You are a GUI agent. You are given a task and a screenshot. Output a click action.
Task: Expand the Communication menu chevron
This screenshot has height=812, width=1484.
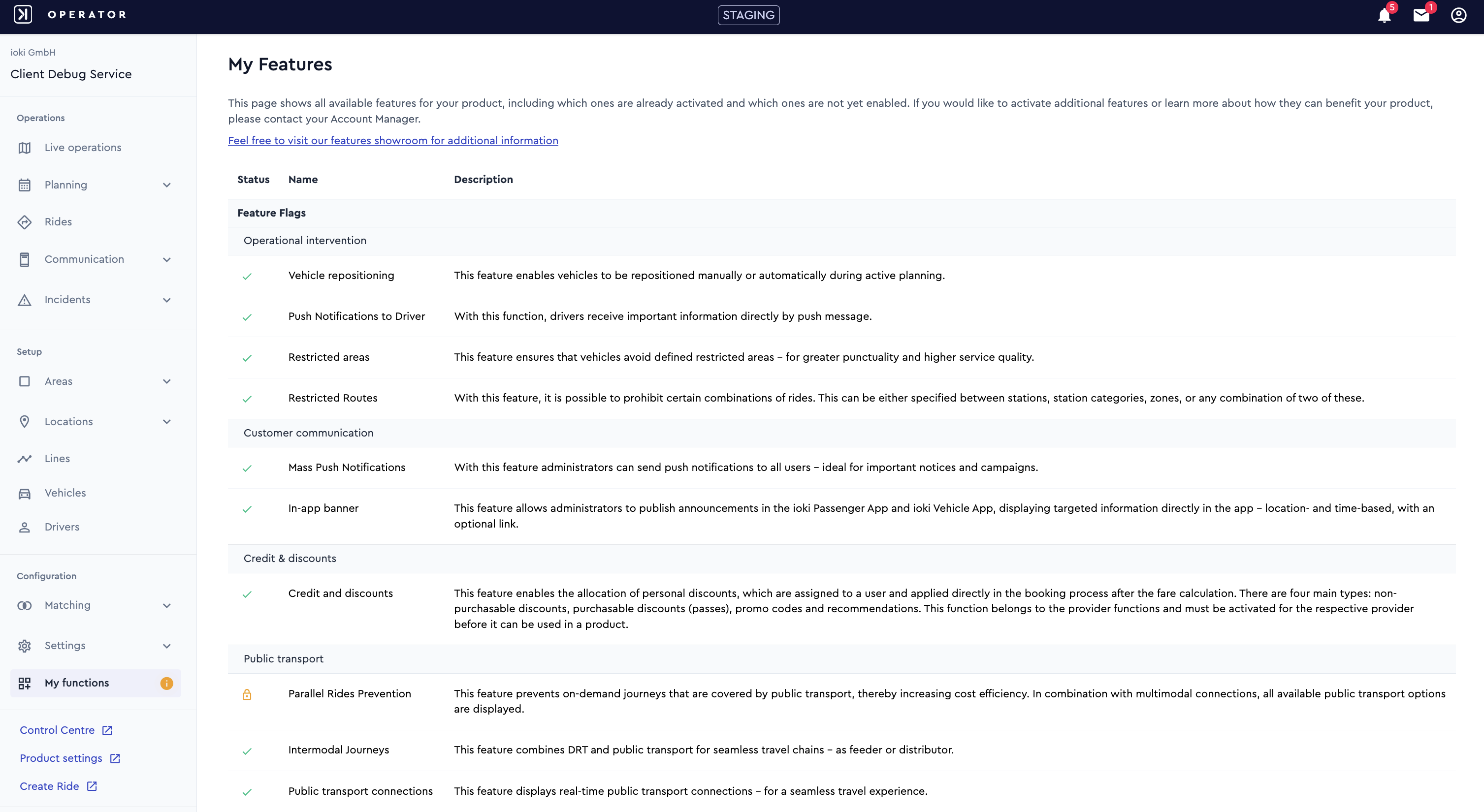click(166, 260)
